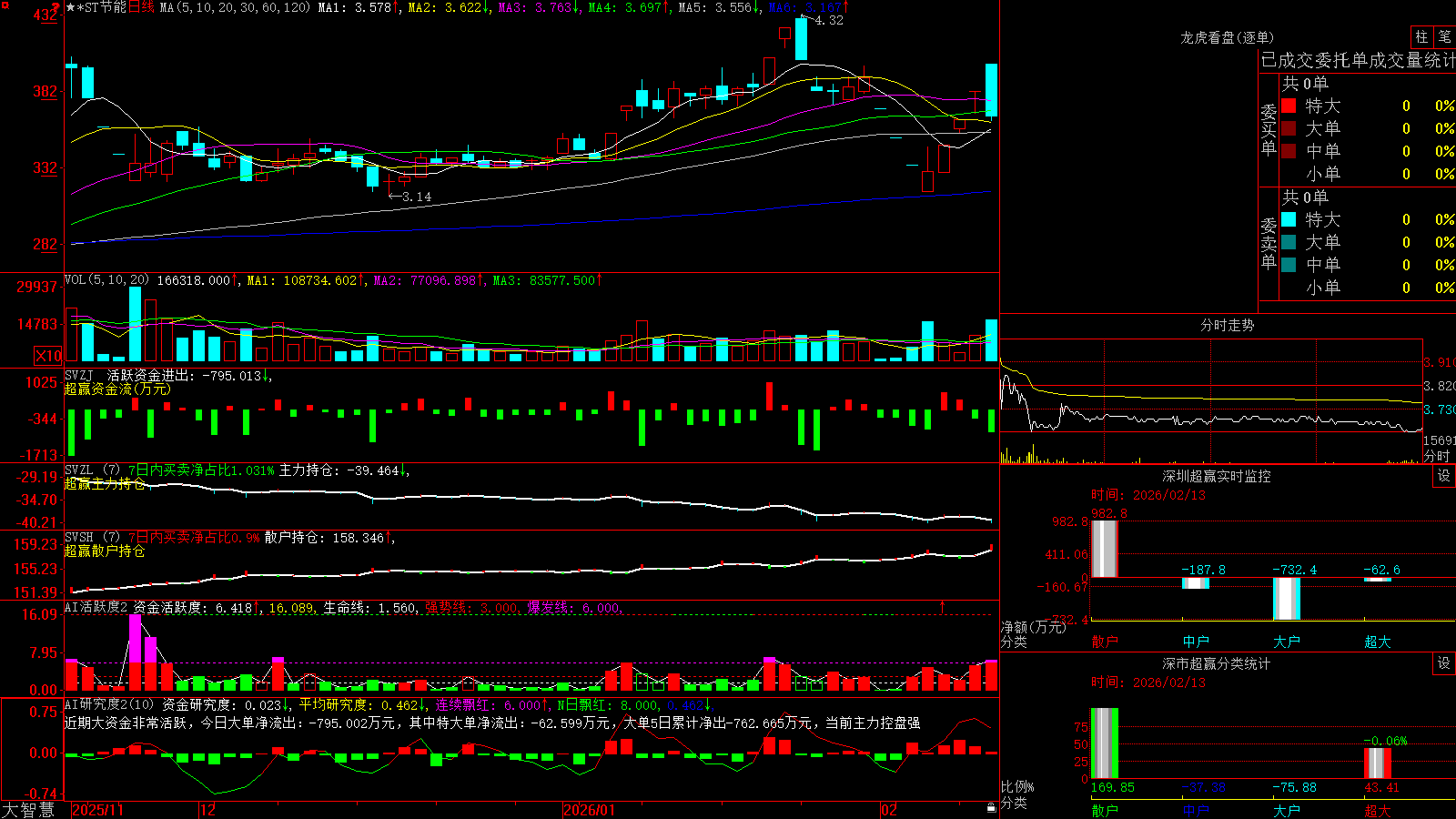Click the X10 volume scale box
The image size is (1456, 819).
(x=48, y=356)
